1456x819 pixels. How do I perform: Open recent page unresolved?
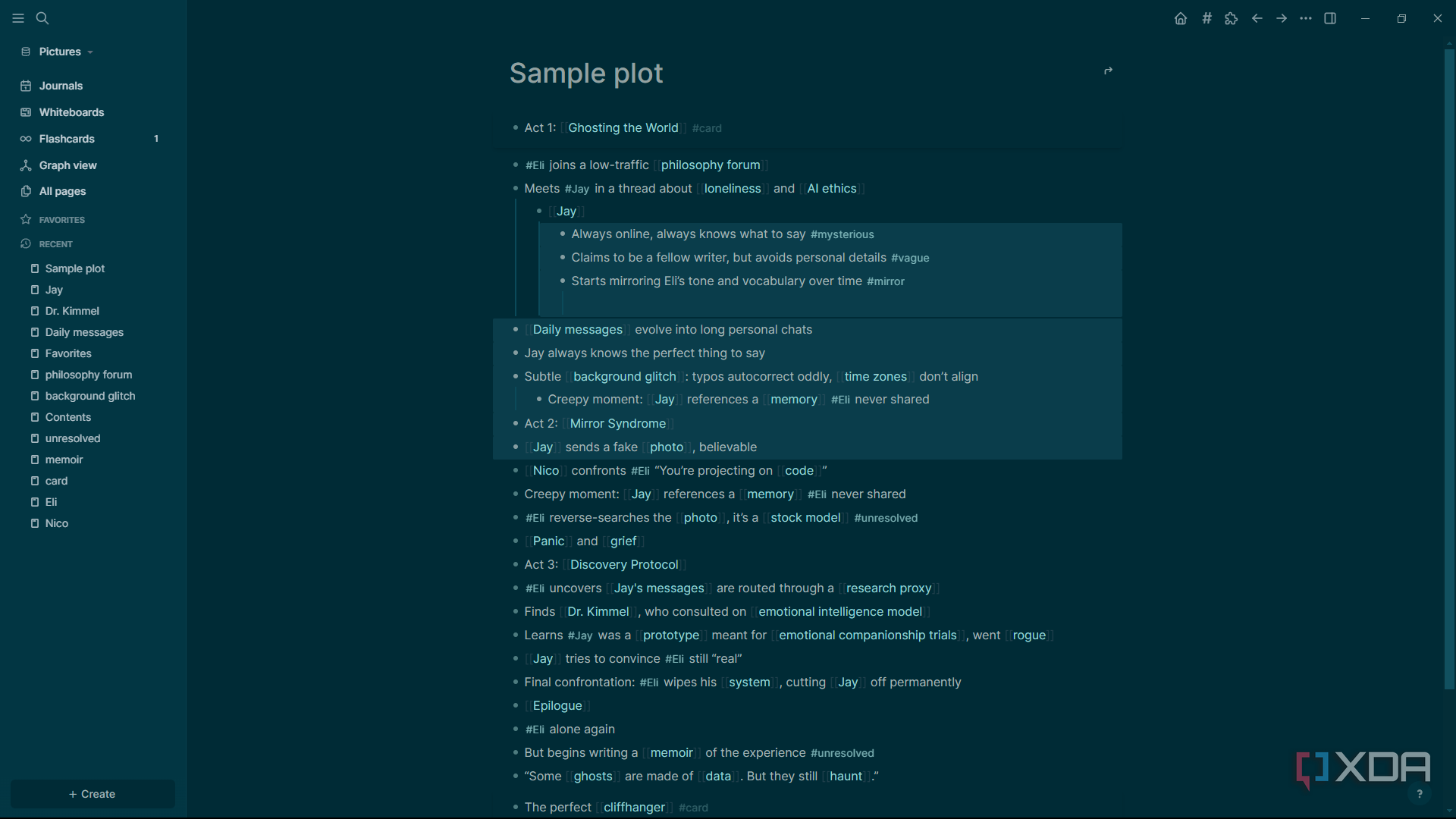(x=73, y=438)
